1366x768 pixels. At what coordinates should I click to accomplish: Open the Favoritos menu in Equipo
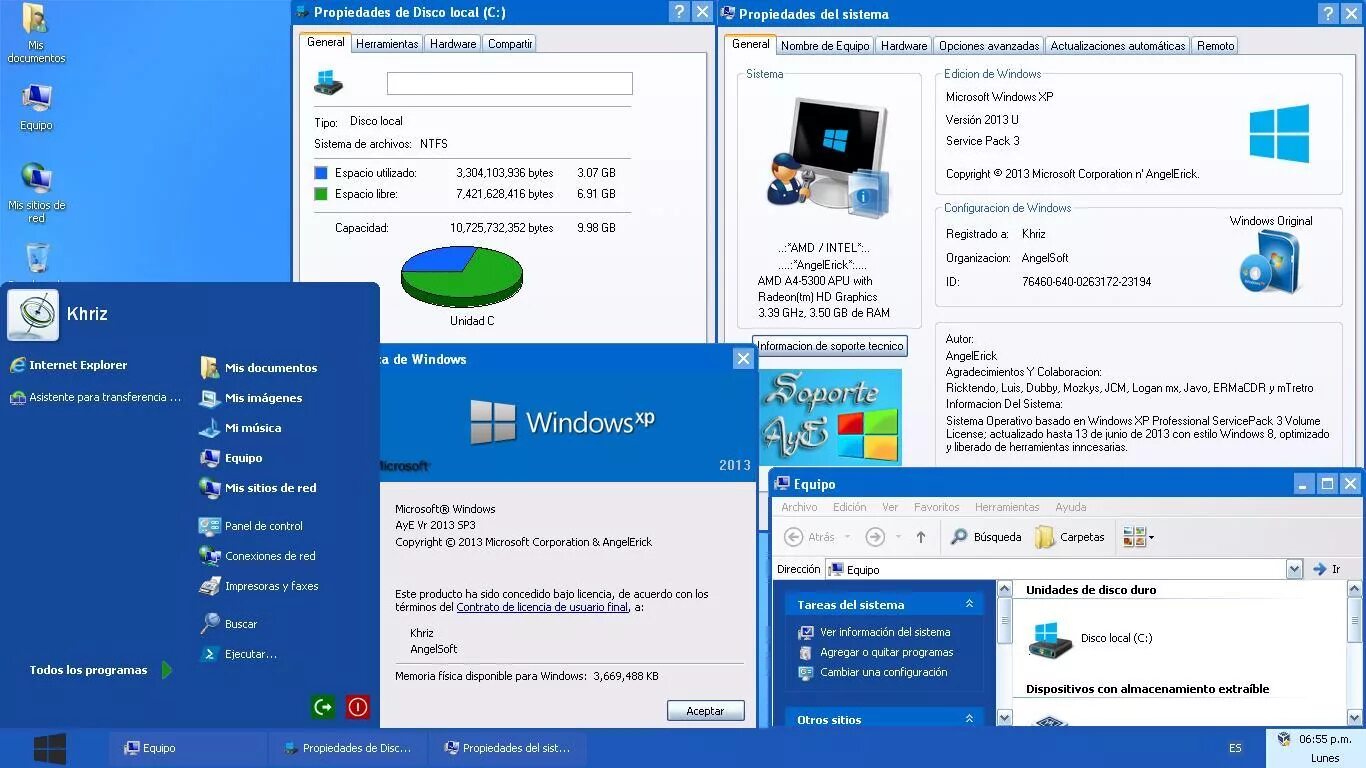[x=936, y=507]
